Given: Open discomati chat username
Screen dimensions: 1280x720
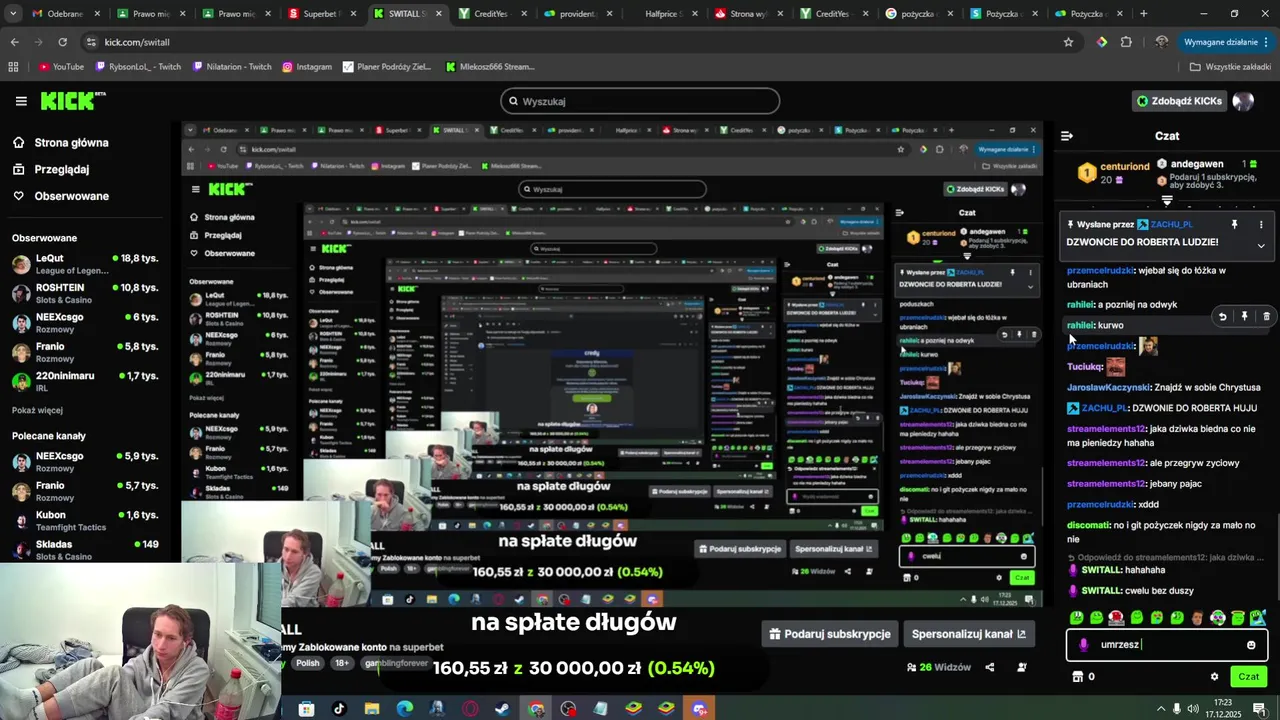Looking at the screenshot, I should pos(1089,525).
